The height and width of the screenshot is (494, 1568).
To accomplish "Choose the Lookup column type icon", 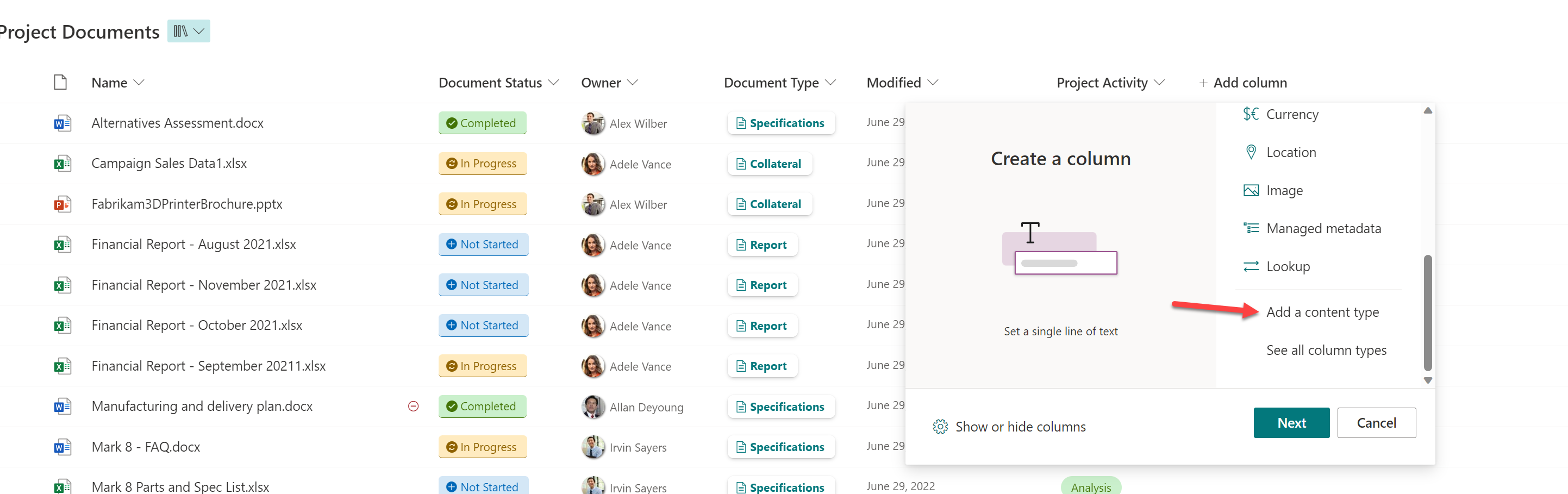I will [x=1250, y=267].
